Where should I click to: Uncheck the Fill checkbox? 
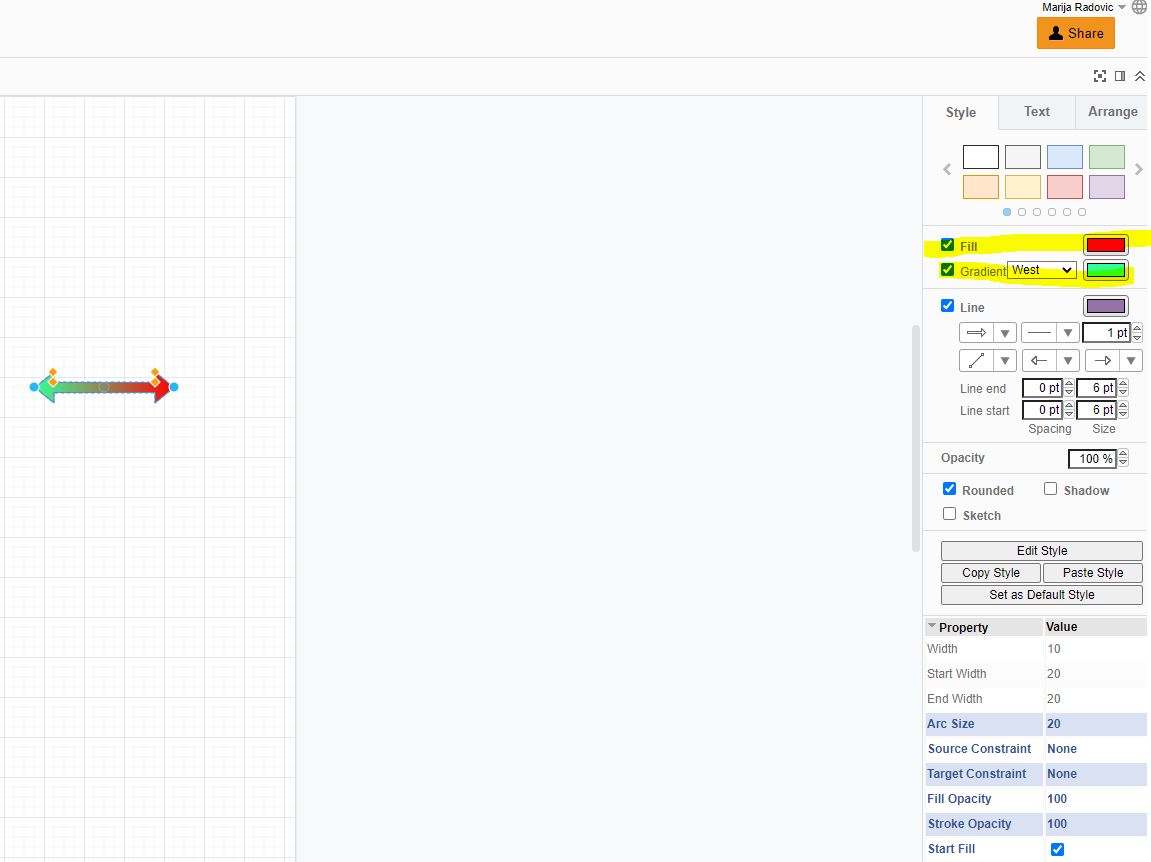coord(947,244)
